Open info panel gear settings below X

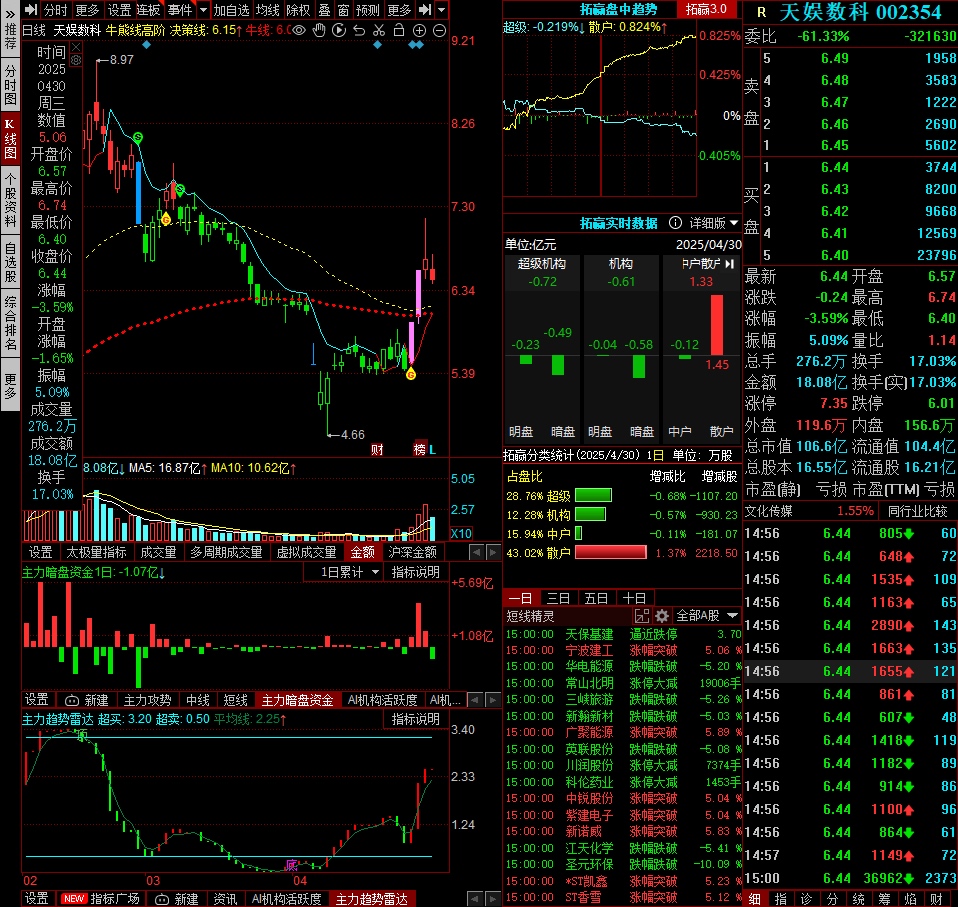click(76, 60)
